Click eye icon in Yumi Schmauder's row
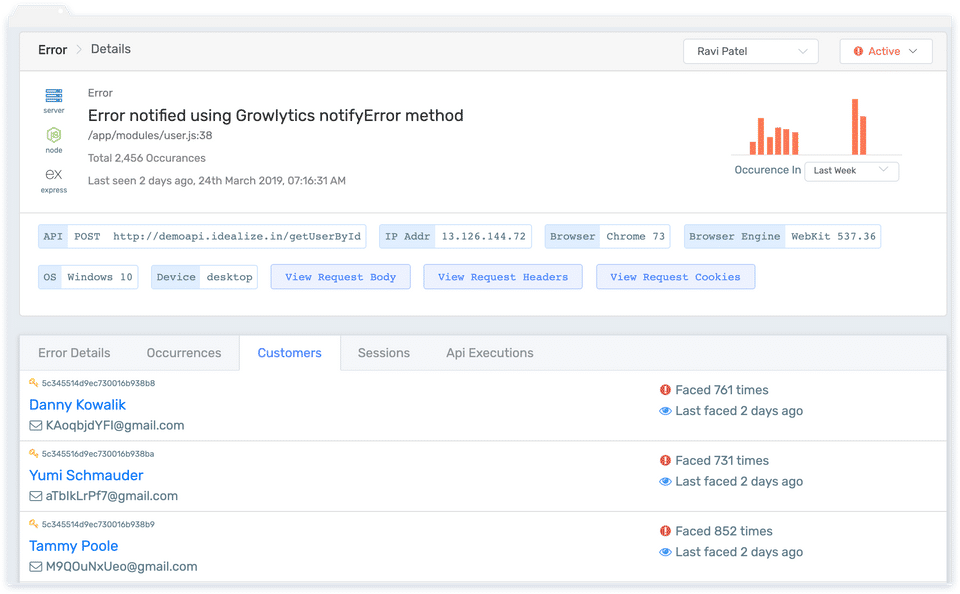The width and height of the screenshot is (960, 594). [665, 481]
